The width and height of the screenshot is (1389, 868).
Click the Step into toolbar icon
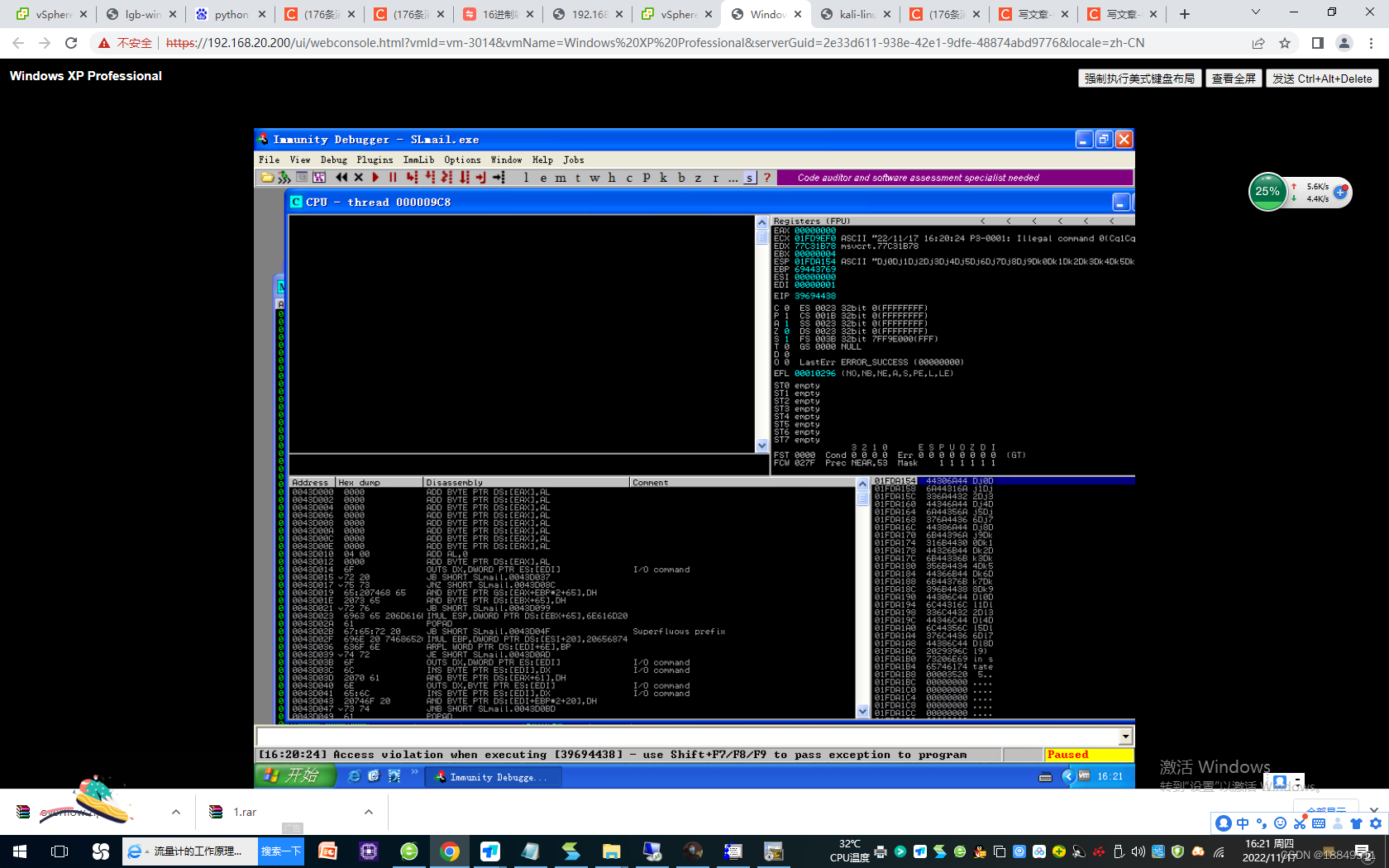412,178
